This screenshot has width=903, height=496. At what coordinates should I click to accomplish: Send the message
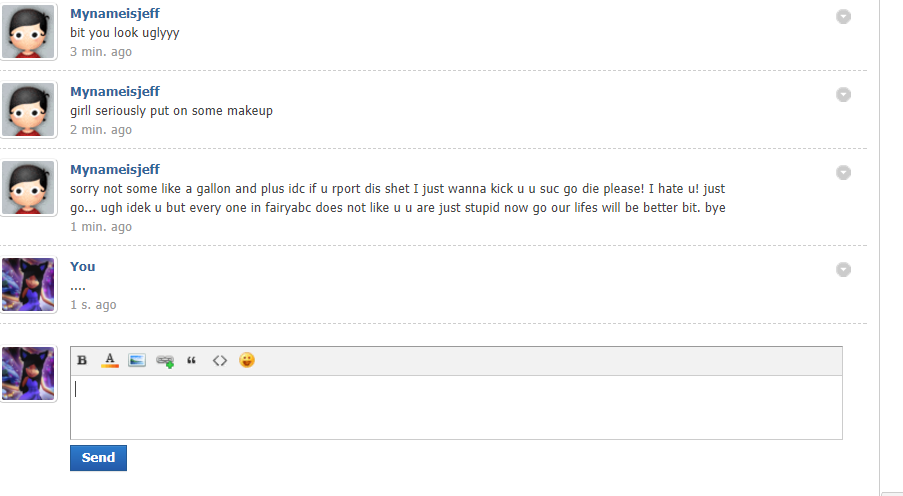(x=98, y=457)
